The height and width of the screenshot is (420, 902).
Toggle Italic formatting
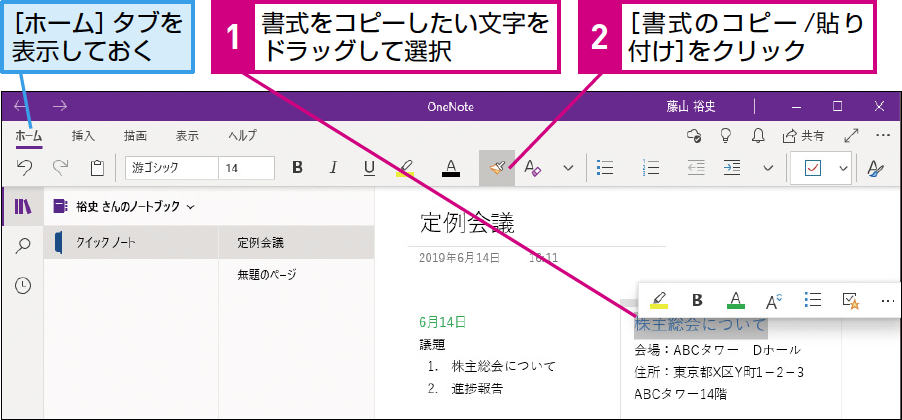332,167
